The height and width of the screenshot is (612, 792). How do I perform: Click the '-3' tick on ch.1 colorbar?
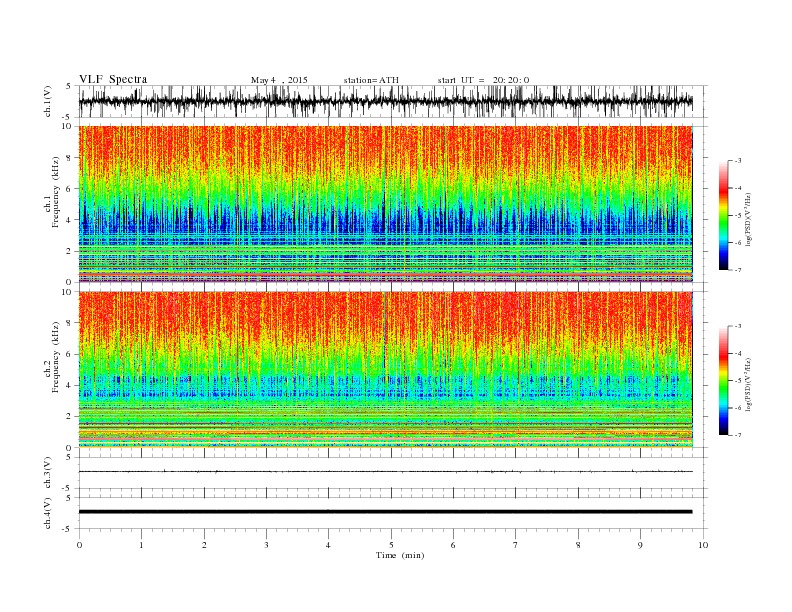point(738,161)
